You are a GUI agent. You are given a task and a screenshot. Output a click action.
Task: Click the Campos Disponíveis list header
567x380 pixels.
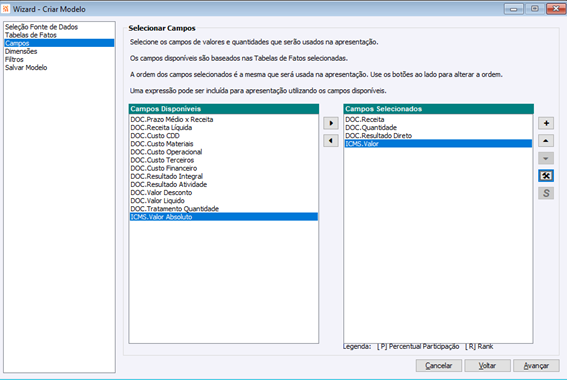pyautogui.click(x=223, y=109)
